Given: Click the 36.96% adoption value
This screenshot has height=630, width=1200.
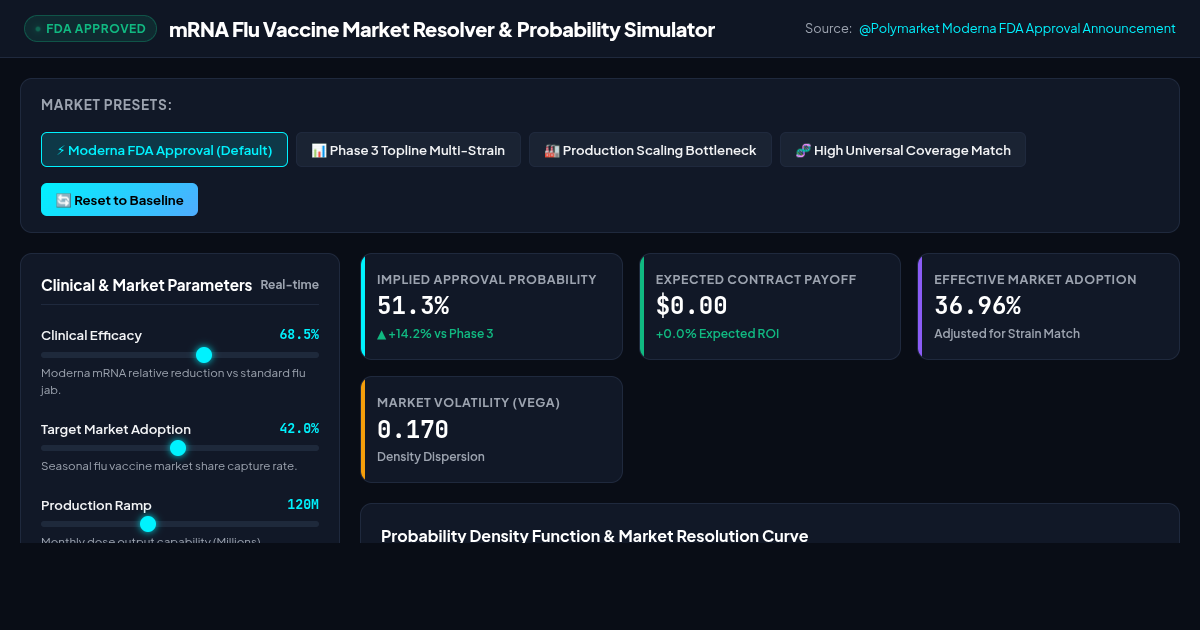Looking at the screenshot, I should click(977, 306).
